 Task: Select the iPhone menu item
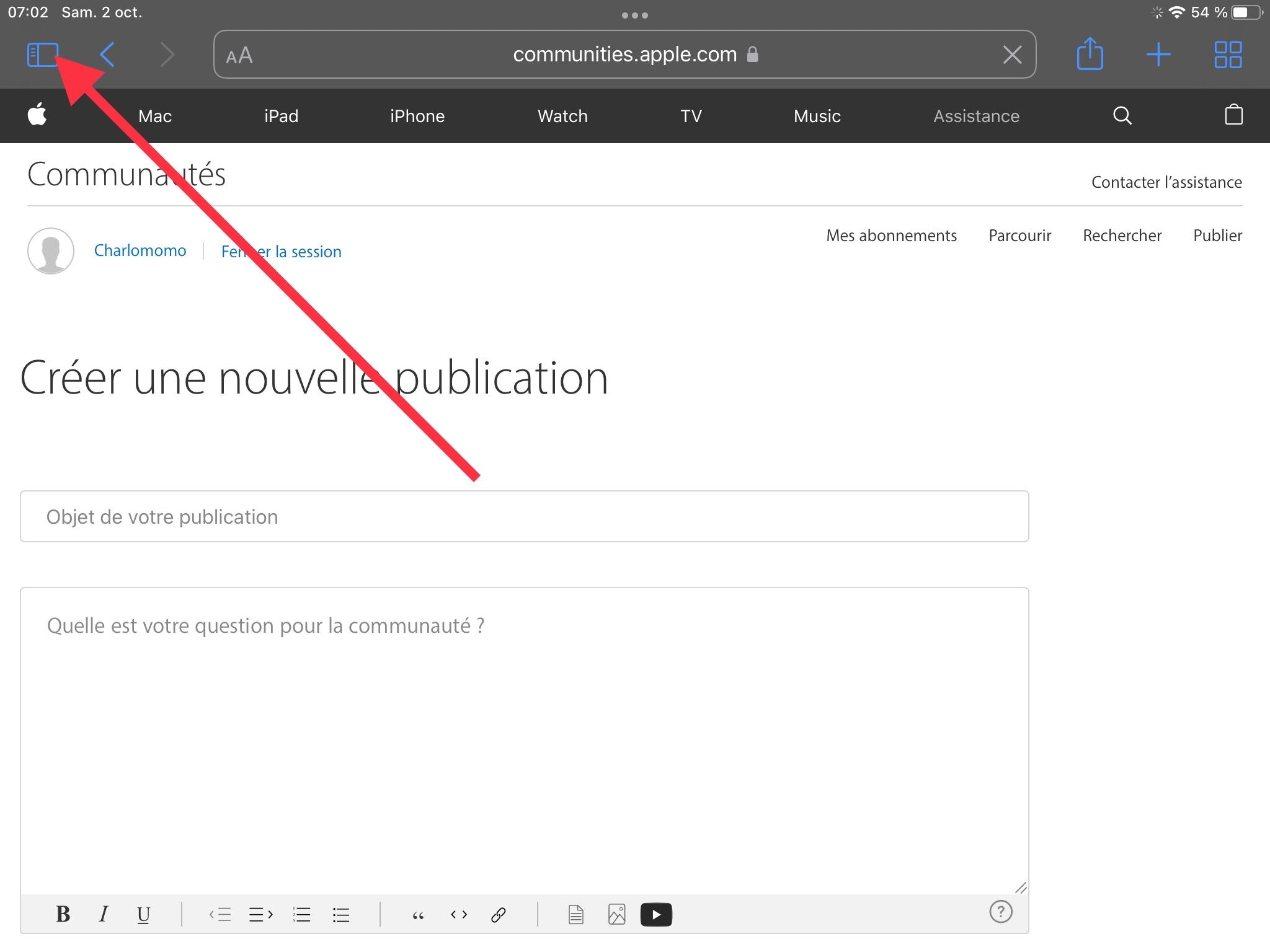point(417,116)
